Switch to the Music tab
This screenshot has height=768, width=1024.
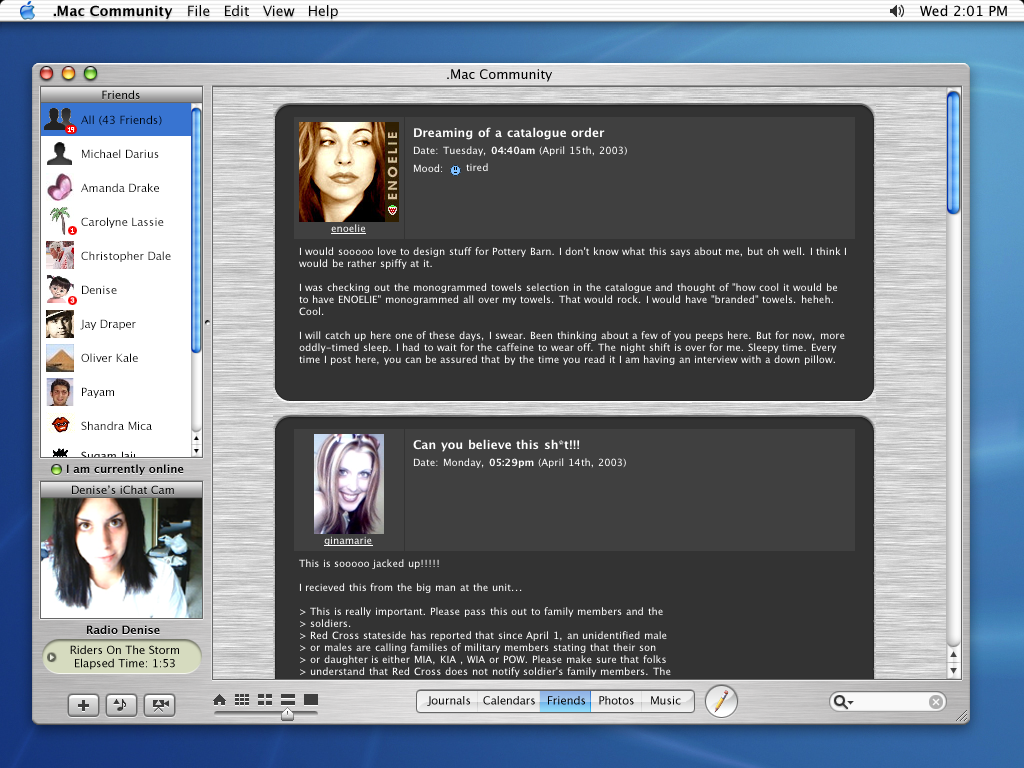pyautogui.click(x=665, y=701)
